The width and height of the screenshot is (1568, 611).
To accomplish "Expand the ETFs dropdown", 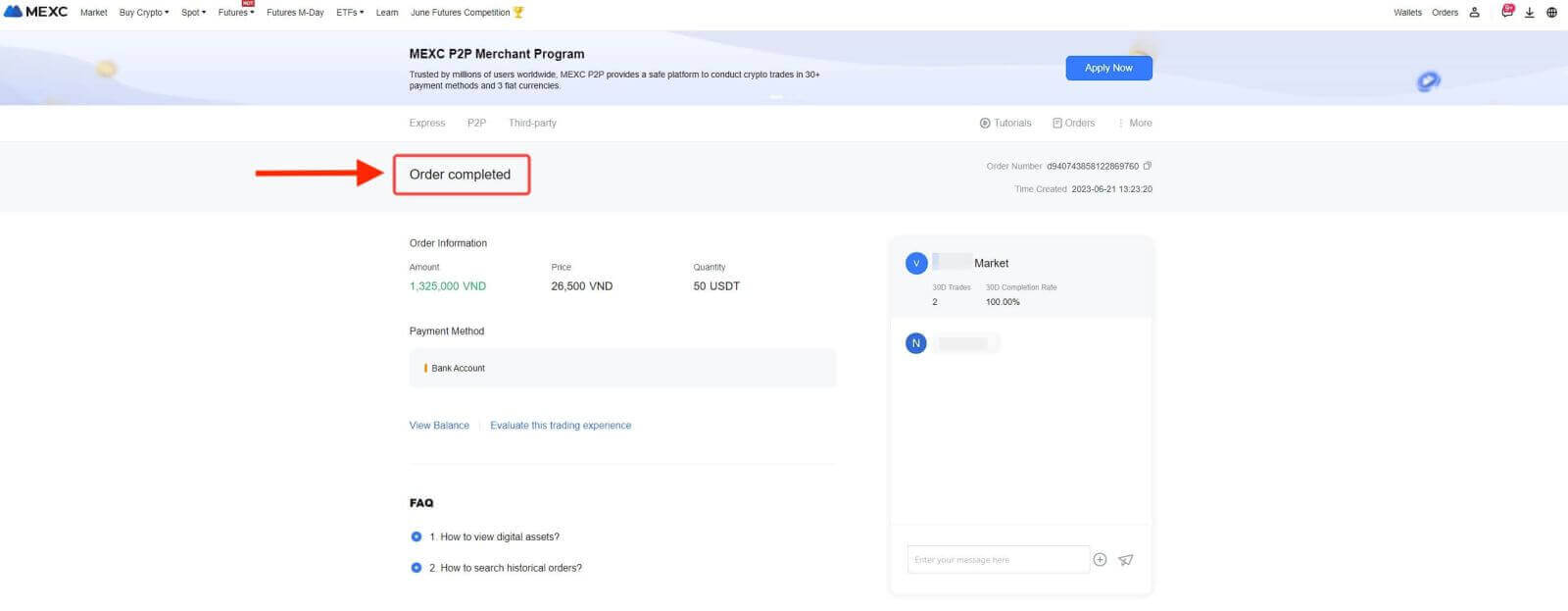I will pyautogui.click(x=350, y=13).
